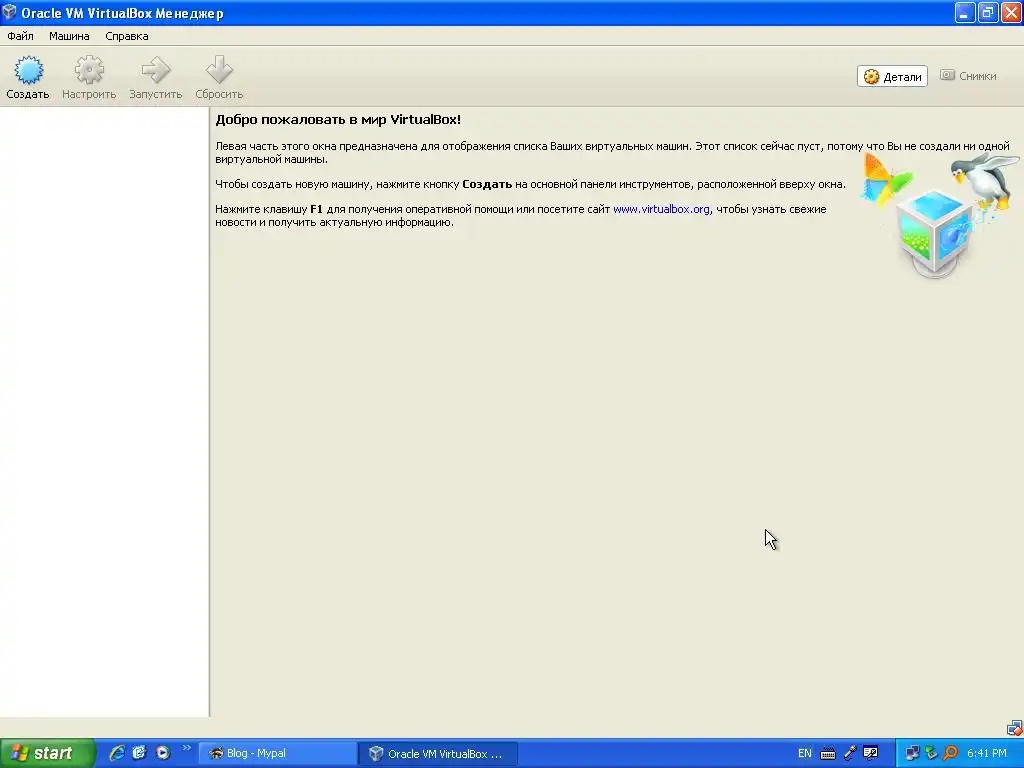Click the status icon at bottom-right corner of window
The image size is (1024, 768).
pyautogui.click(x=1014, y=728)
